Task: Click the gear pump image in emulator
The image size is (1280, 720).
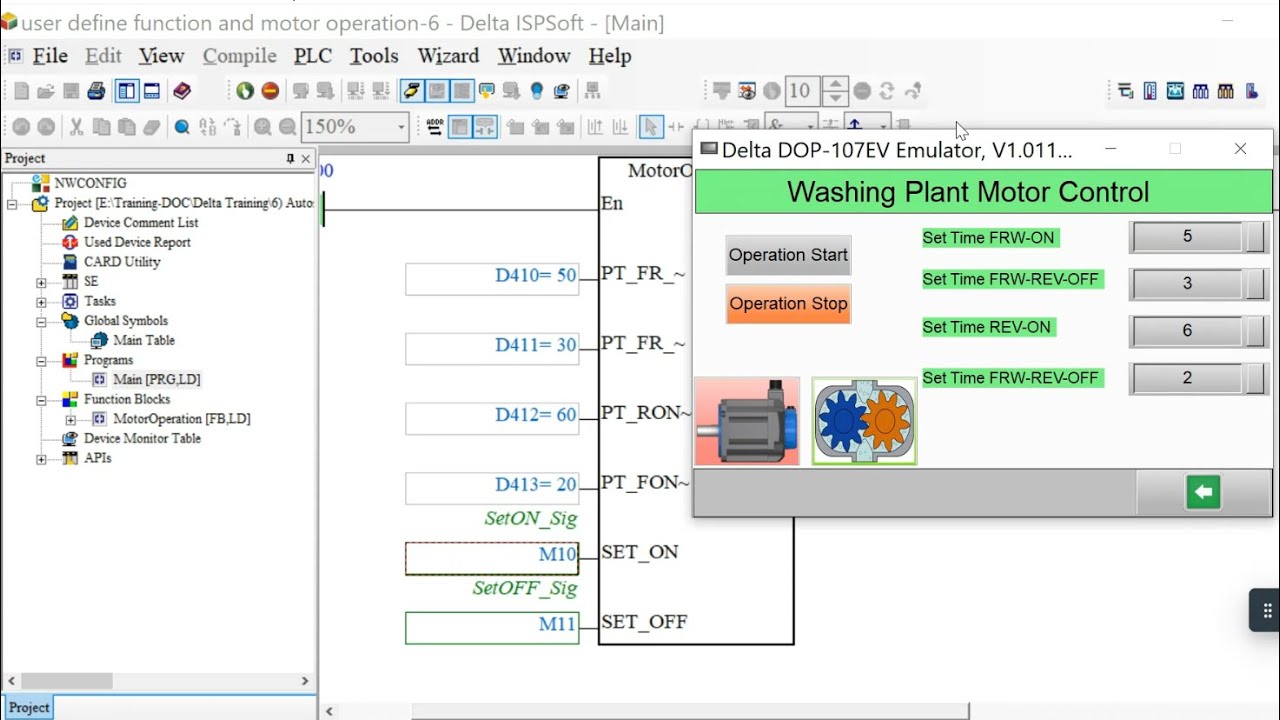Action: [x=864, y=421]
